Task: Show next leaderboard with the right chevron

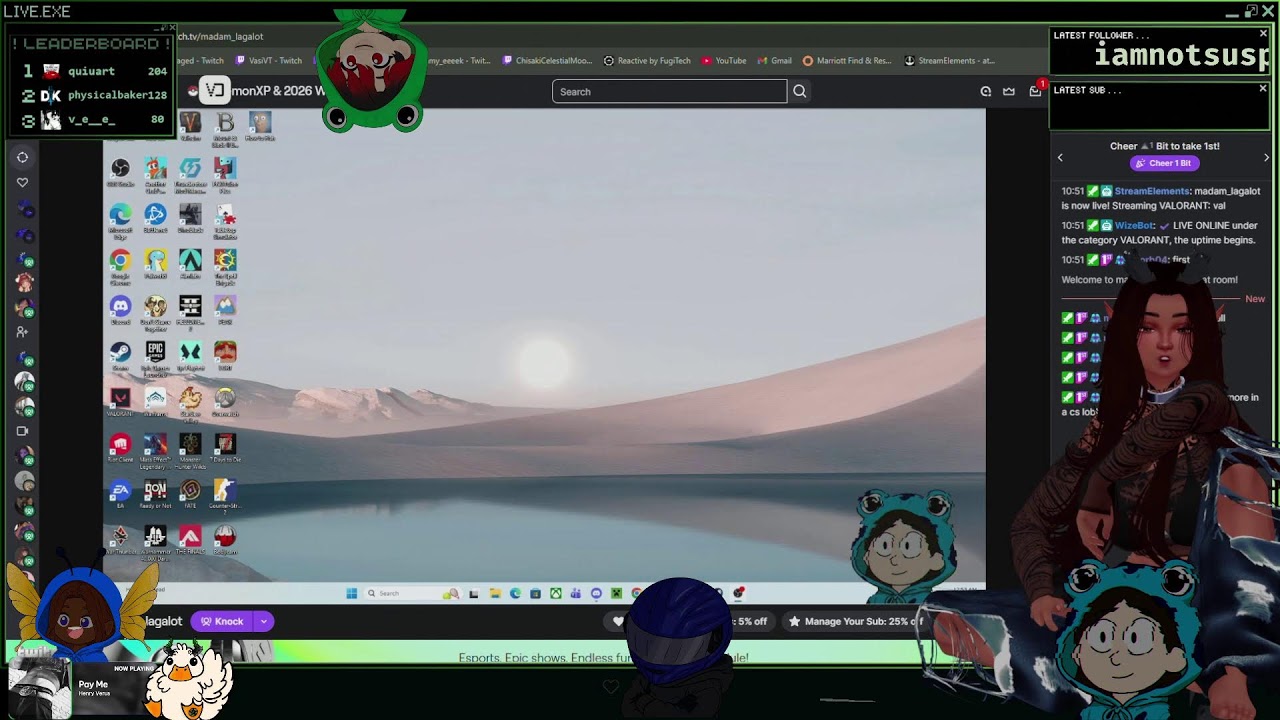Action: click(x=1266, y=157)
